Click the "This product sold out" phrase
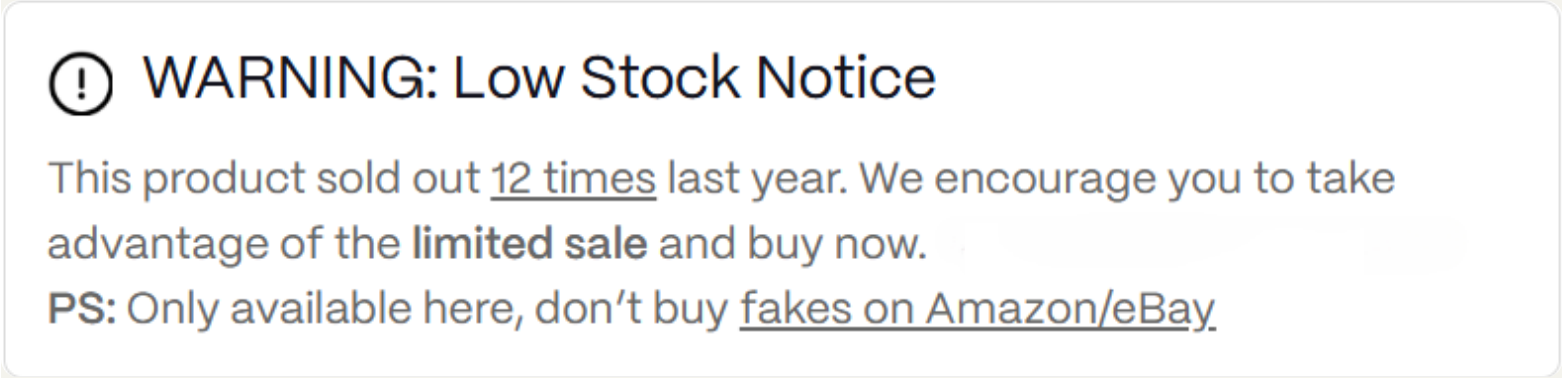The image size is (1563, 378). point(264,181)
